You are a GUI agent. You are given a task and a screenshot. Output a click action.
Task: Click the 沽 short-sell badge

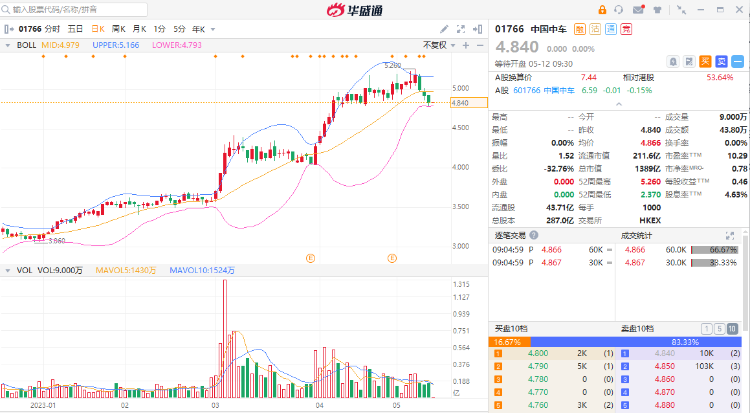pyautogui.click(x=595, y=29)
